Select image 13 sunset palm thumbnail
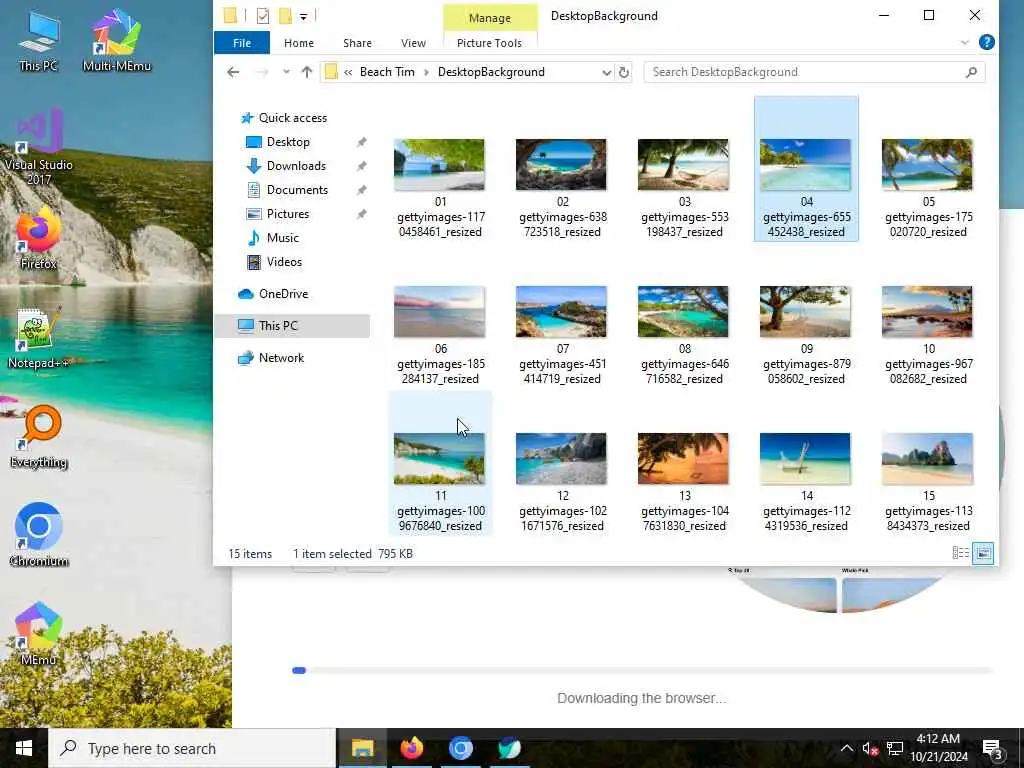The image size is (1024, 768). coord(683,458)
